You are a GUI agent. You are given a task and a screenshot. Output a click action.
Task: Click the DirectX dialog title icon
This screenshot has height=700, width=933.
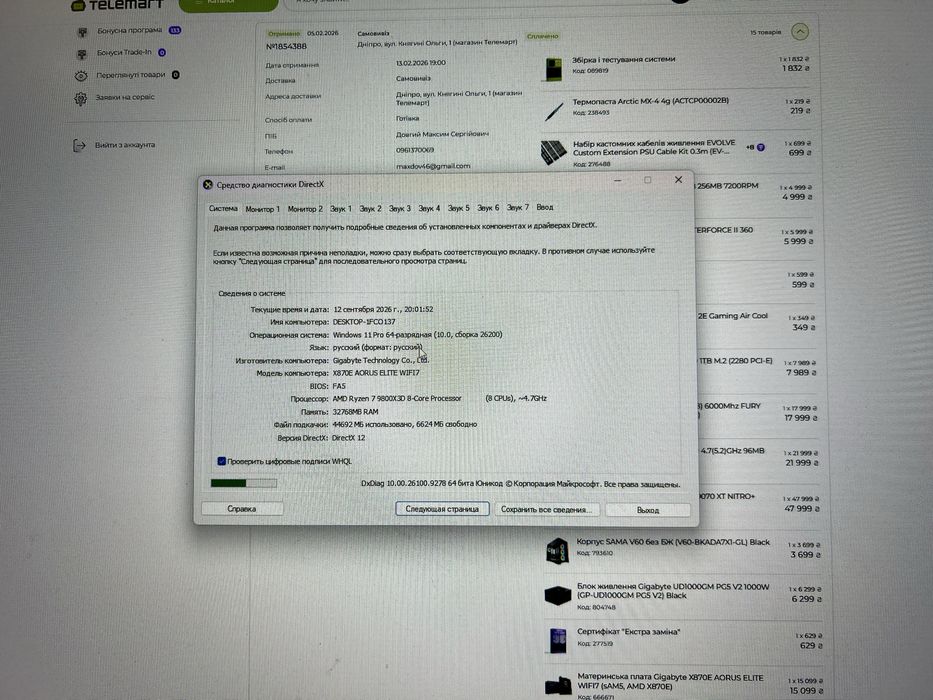pyautogui.click(x=208, y=185)
